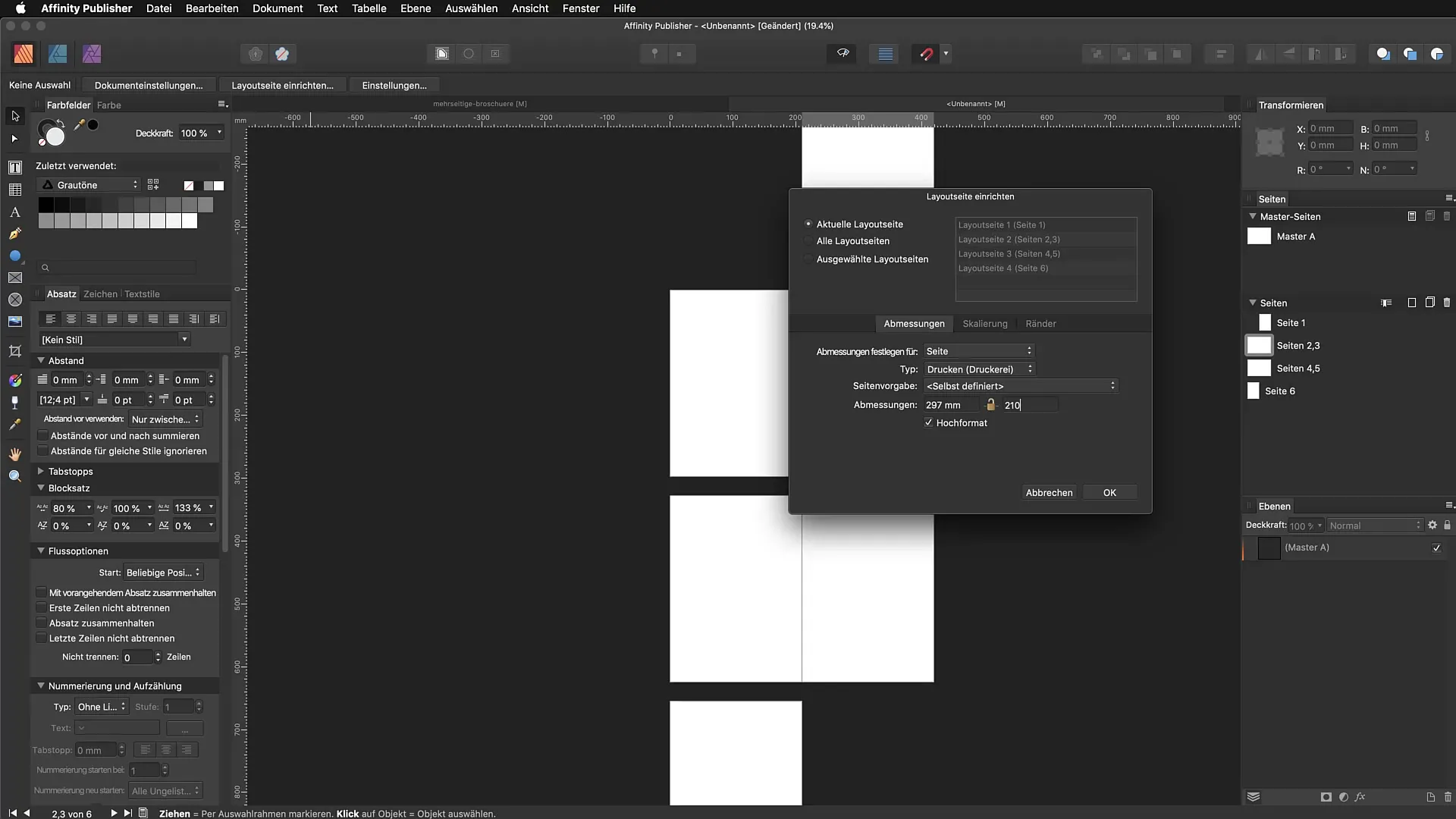Select the Zoom magnifier tool
This screenshot has width=1456, height=819.
[14, 476]
